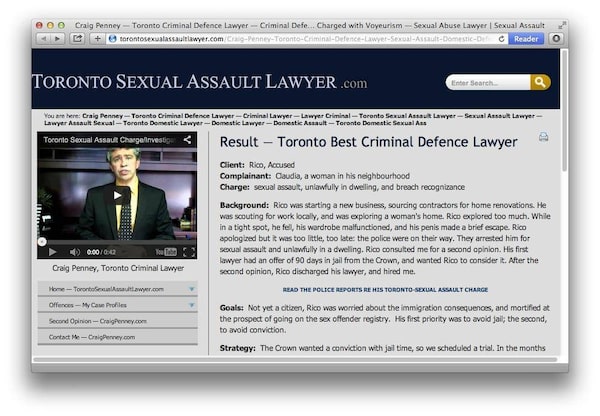Image resolution: width=600 pixels, height=416 pixels.
Task: Click the Safari back navigation arrow
Action: (x=45, y=38)
